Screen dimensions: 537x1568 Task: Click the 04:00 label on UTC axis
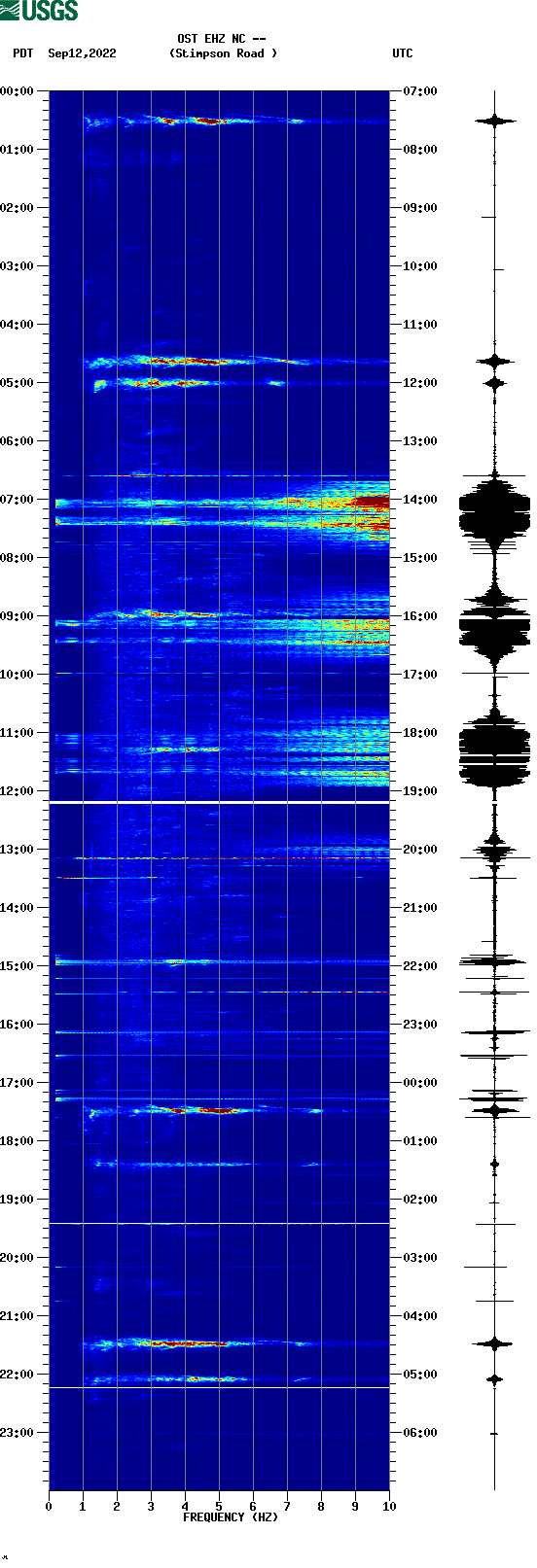coord(420,1316)
